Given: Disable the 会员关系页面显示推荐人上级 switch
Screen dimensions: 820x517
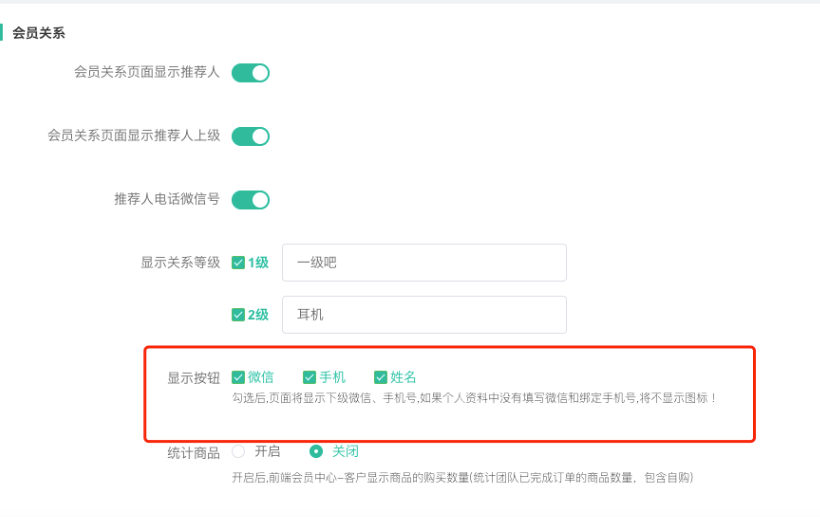Looking at the screenshot, I should [x=250, y=136].
